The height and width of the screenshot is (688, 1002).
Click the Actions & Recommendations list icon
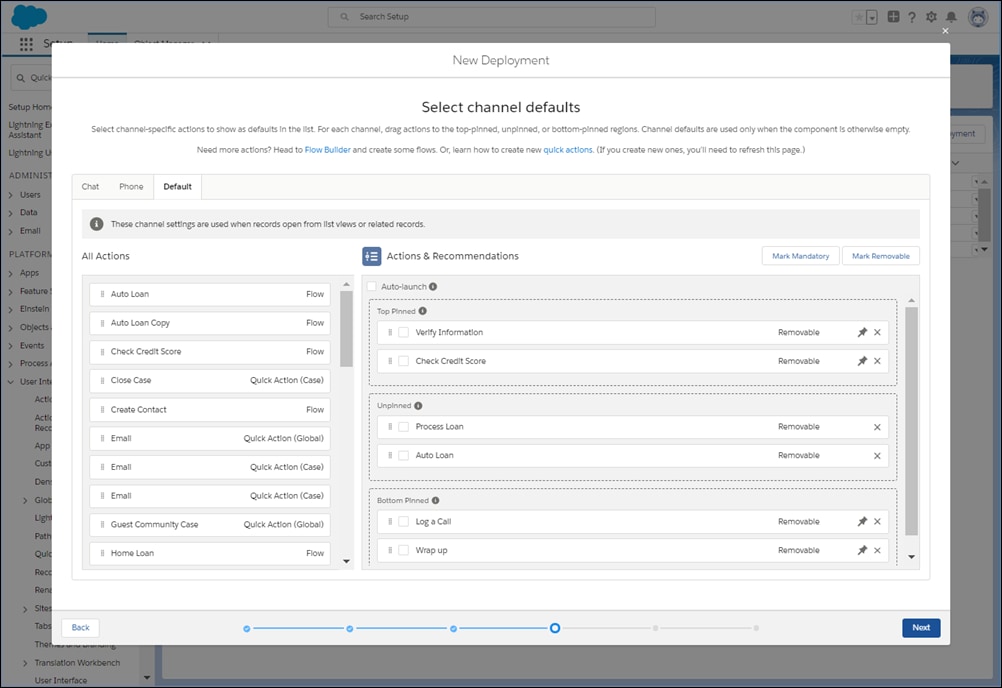pyautogui.click(x=372, y=256)
